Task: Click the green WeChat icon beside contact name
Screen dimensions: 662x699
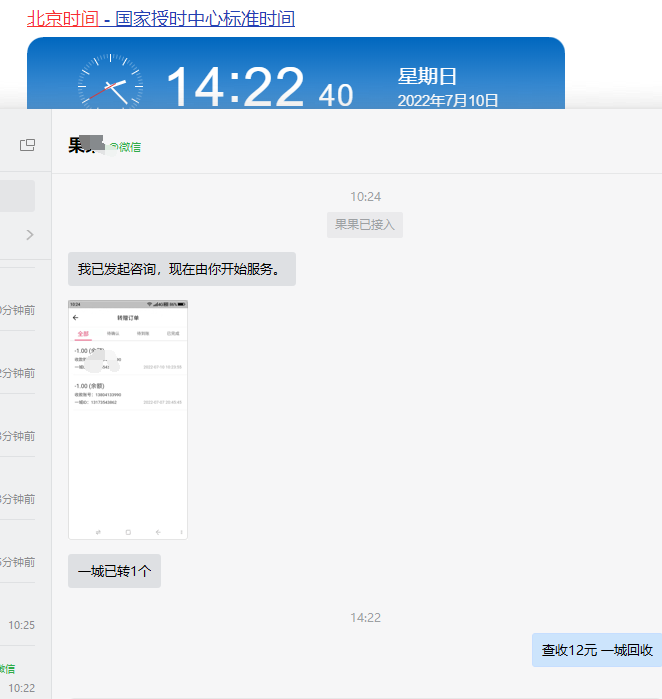Action: pyautogui.click(x=115, y=147)
